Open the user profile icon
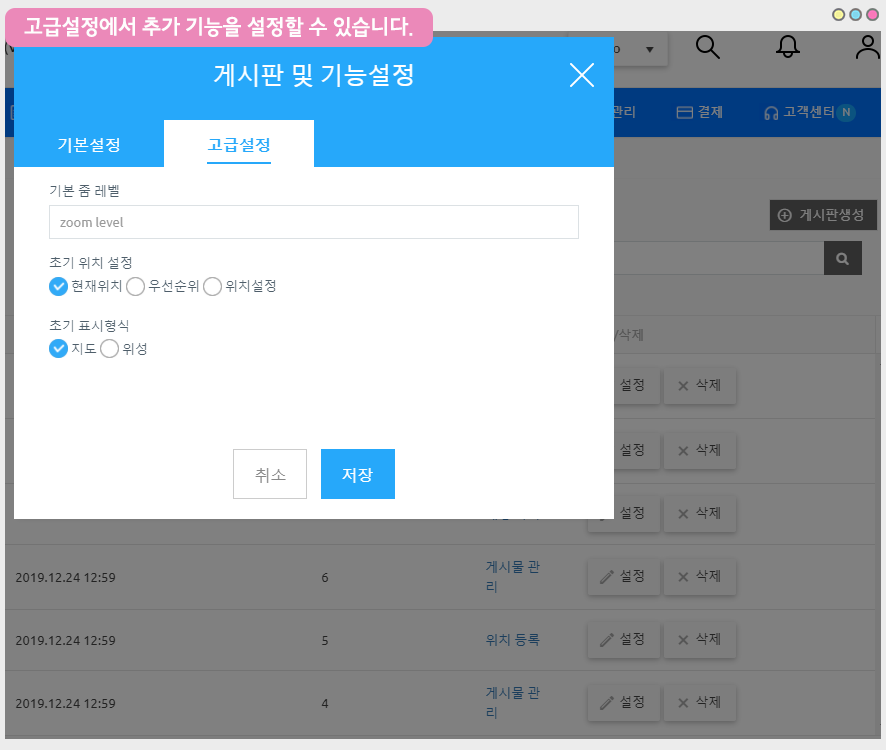 click(867, 48)
